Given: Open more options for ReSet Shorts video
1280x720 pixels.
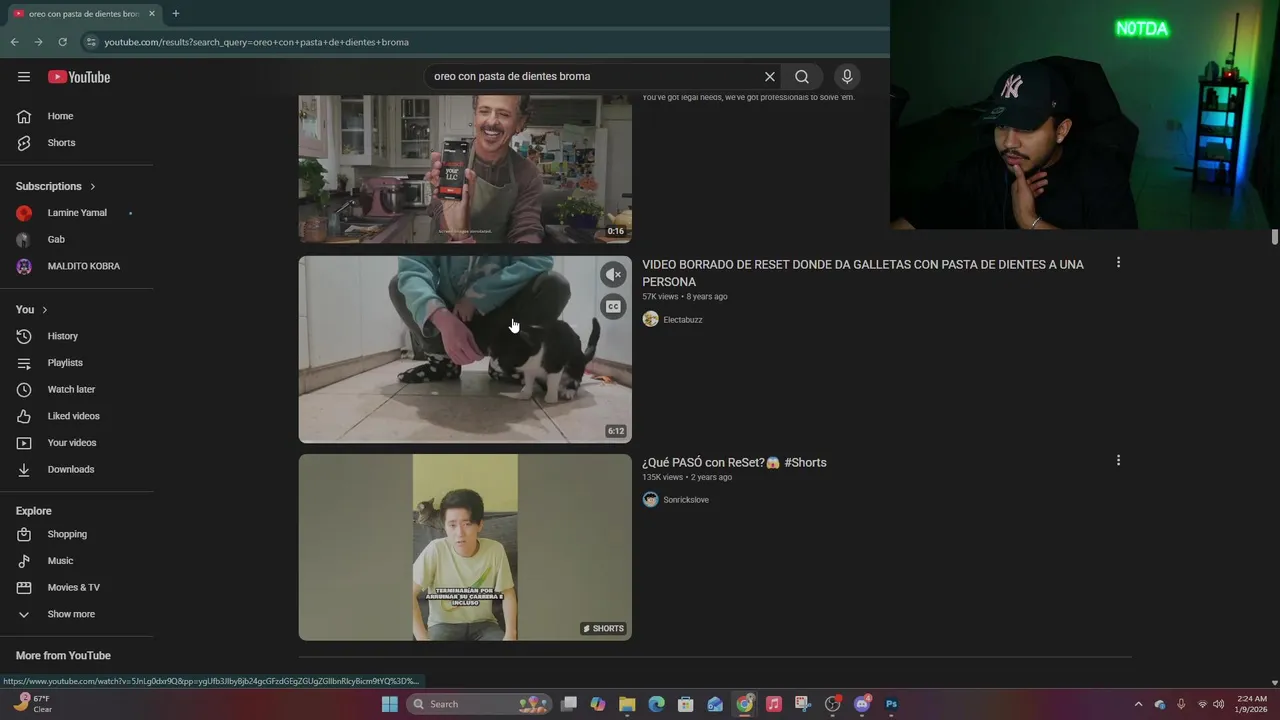Looking at the screenshot, I should pyautogui.click(x=1118, y=461).
